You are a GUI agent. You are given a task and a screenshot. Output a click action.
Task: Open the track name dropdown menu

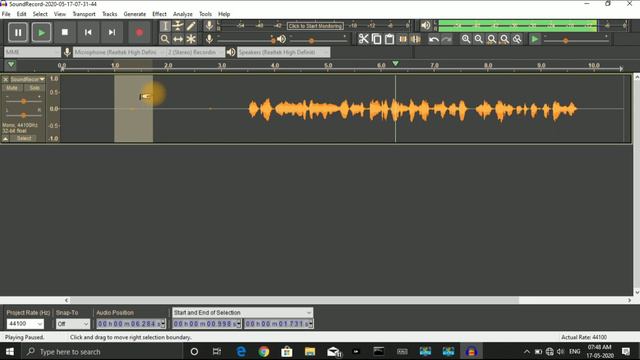[x=27, y=79]
